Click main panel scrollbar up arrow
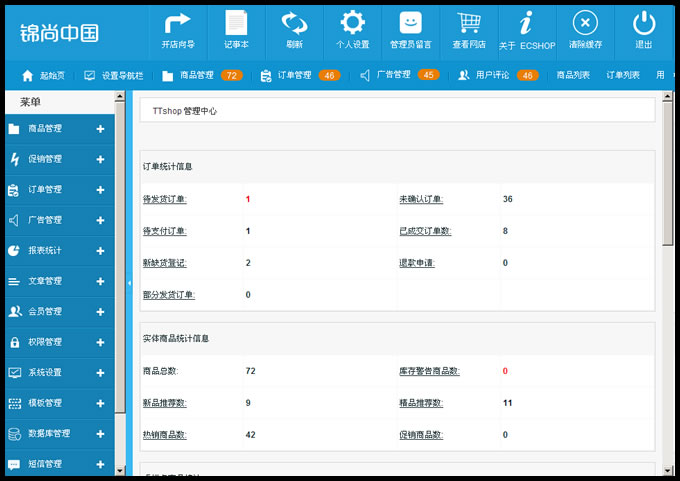This screenshot has height=481, width=680. (x=667, y=96)
